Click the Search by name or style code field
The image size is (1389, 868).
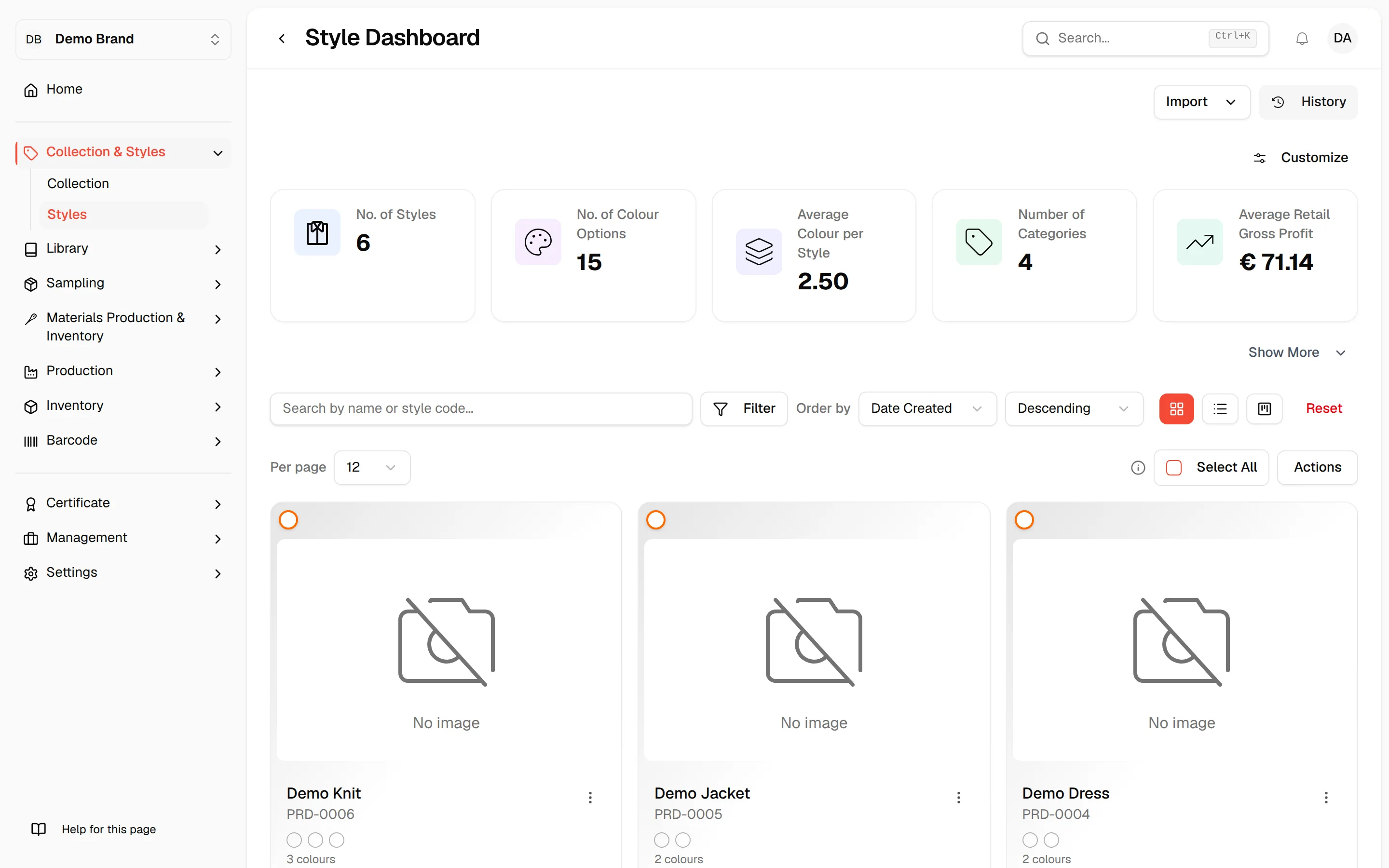click(481, 409)
